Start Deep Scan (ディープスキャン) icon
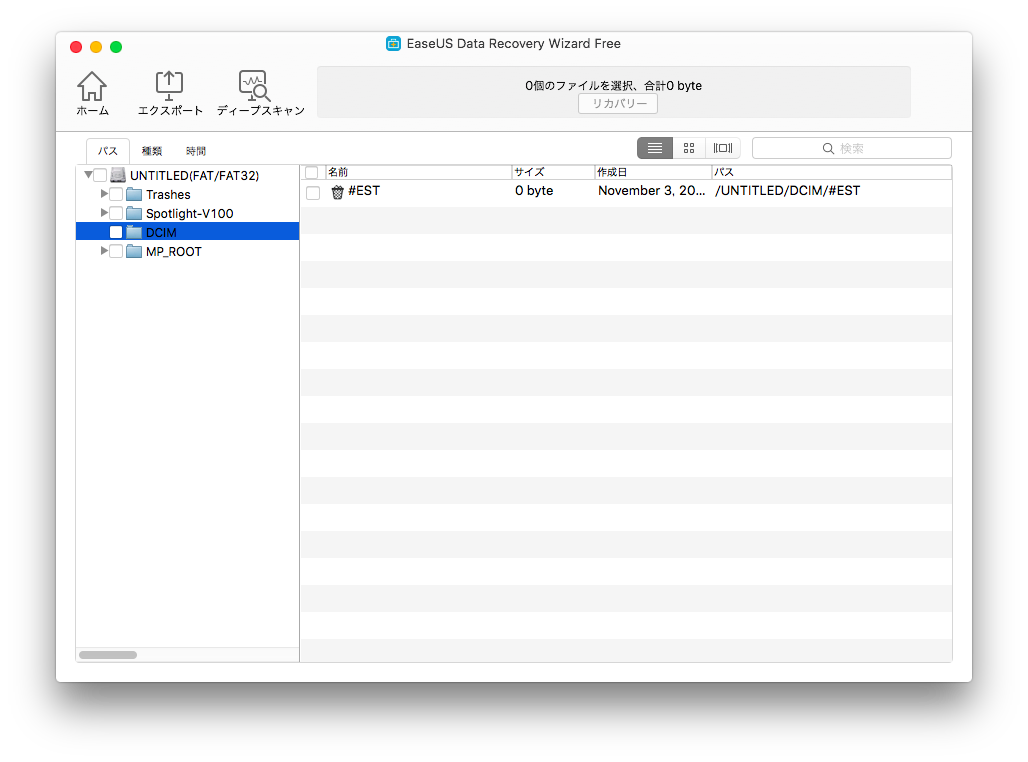Image resolution: width=1028 pixels, height=762 pixels. point(254,86)
